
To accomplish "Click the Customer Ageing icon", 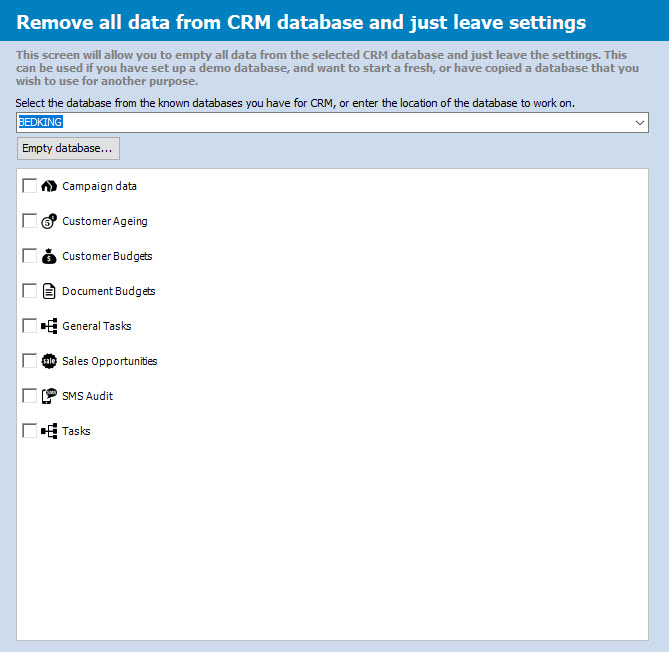I will pyautogui.click(x=49, y=221).
